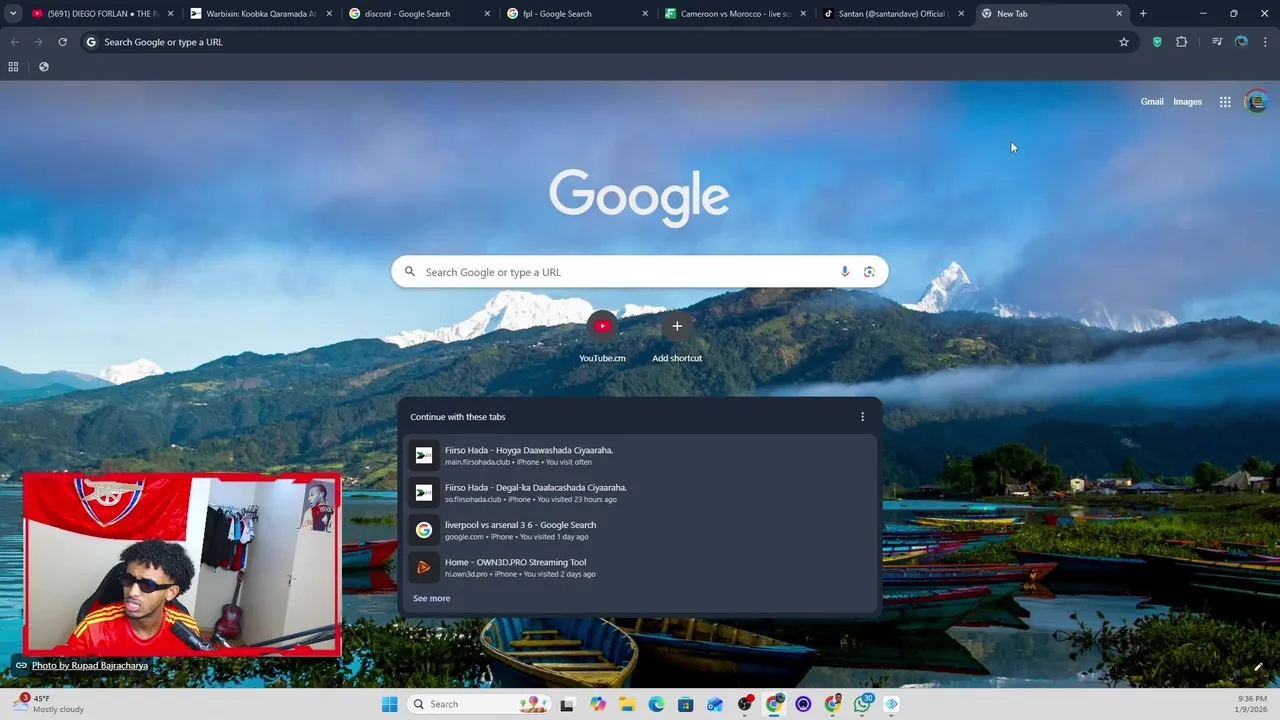Open Microsoft Store from the taskbar
The height and width of the screenshot is (720, 1280).
tap(685, 704)
